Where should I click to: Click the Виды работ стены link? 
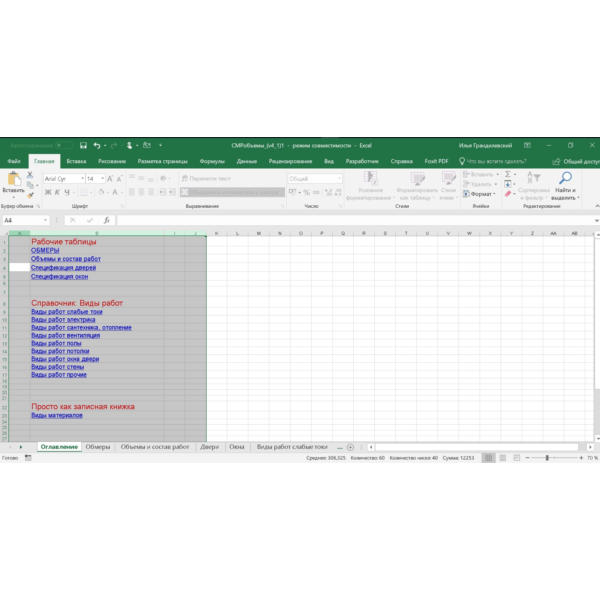tap(57, 367)
